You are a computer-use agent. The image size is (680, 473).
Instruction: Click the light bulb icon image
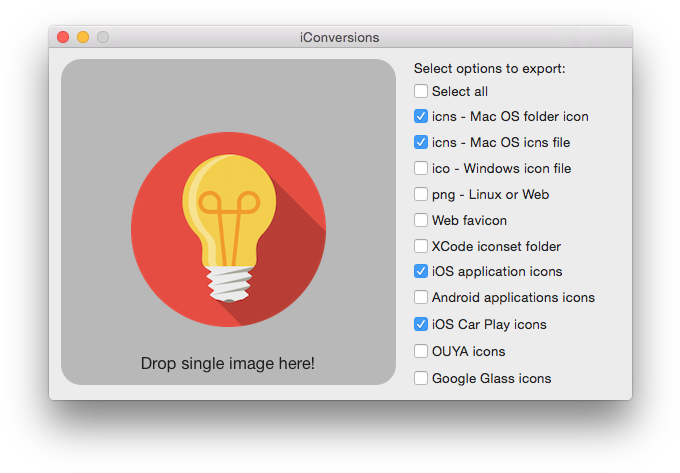click(x=229, y=229)
